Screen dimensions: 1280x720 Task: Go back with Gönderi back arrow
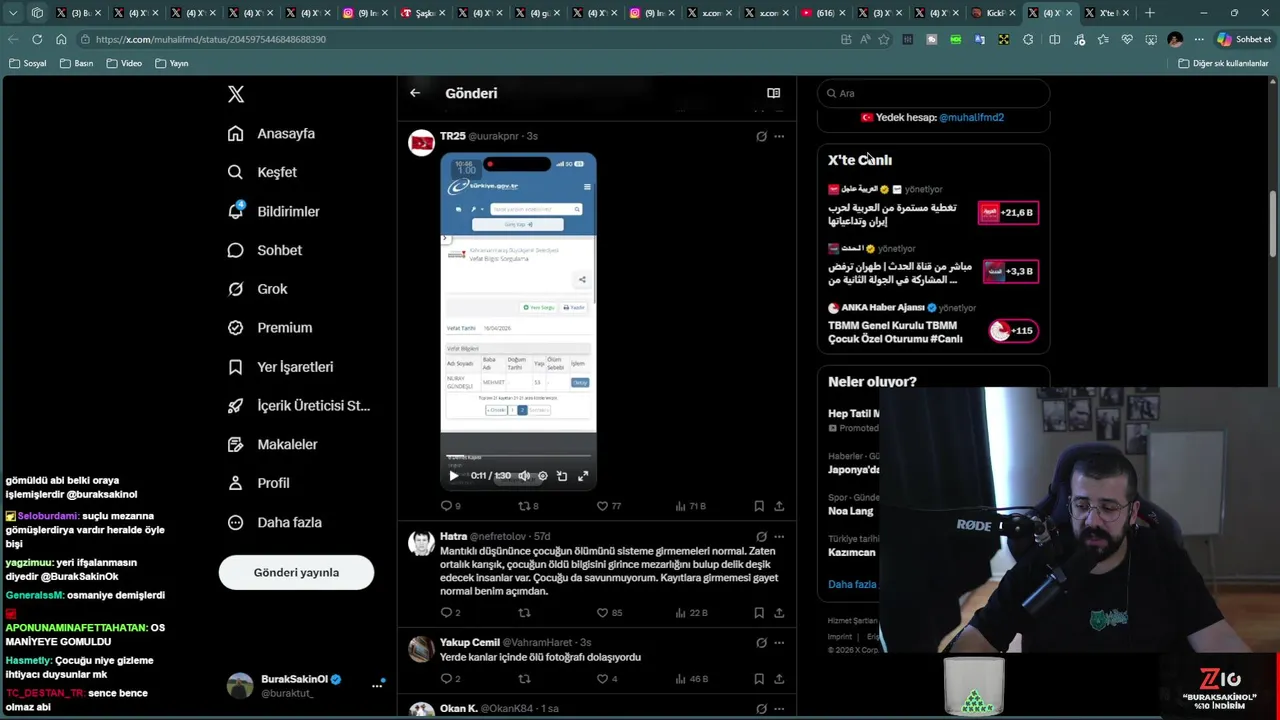point(415,93)
